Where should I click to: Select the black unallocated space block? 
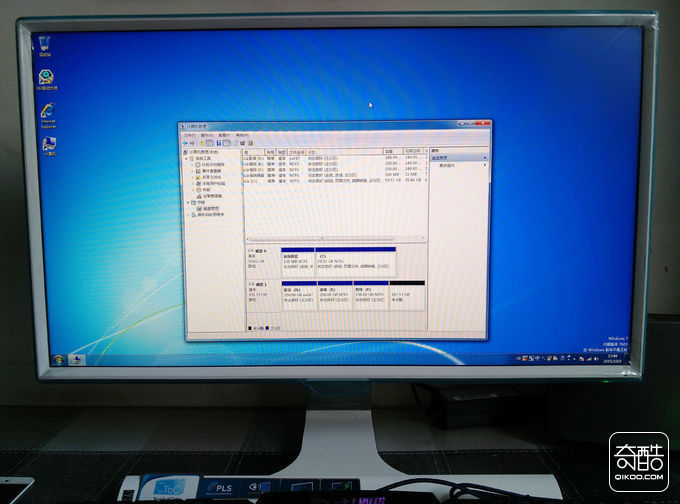pos(407,295)
